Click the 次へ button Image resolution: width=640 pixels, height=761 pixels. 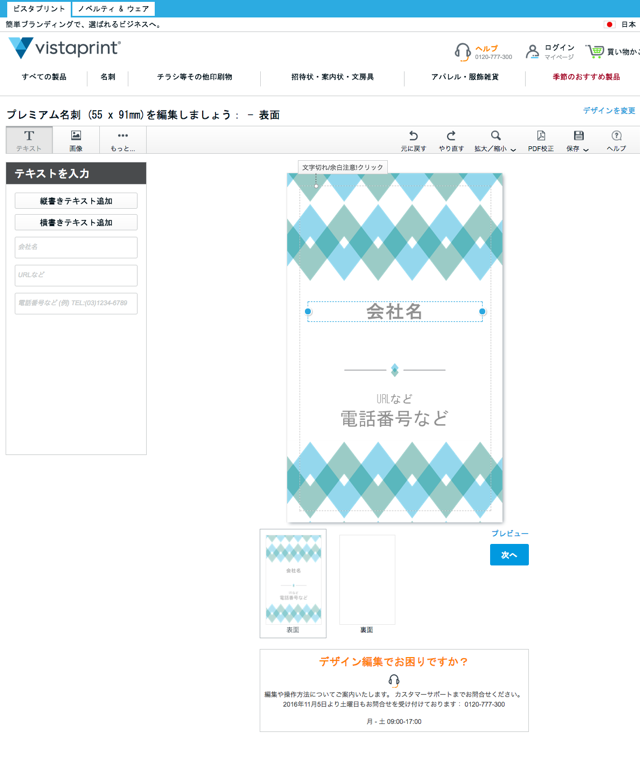(x=509, y=555)
